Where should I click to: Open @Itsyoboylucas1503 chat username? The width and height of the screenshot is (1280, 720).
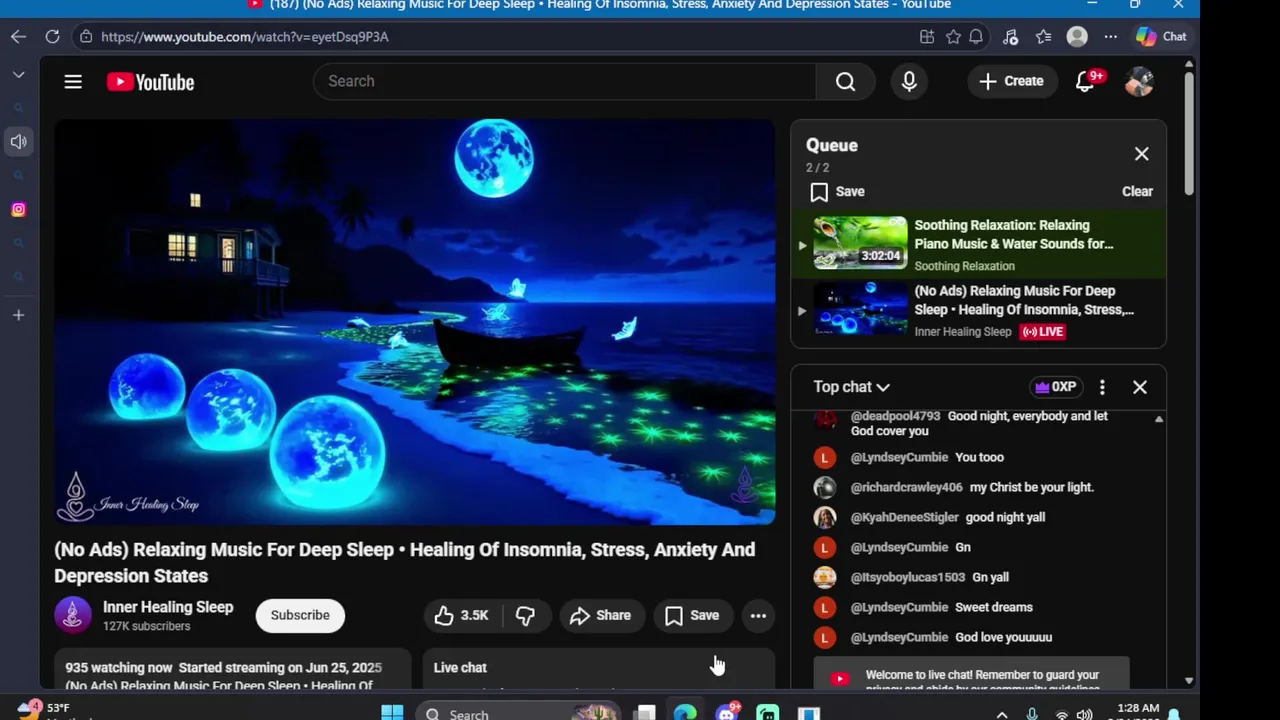[907, 578]
